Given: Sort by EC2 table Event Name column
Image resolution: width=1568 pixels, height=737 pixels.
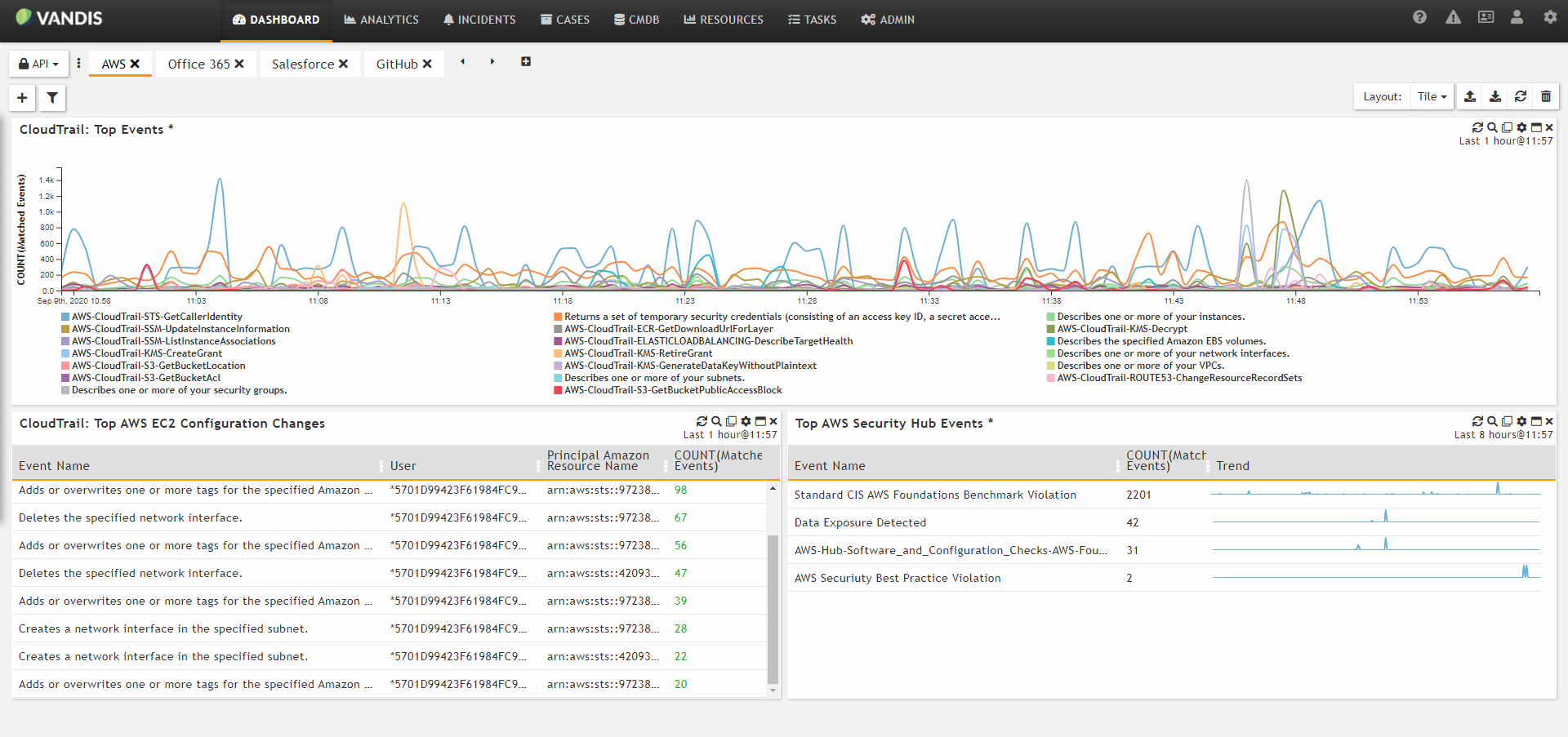Looking at the screenshot, I should click(x=54, y=466).
